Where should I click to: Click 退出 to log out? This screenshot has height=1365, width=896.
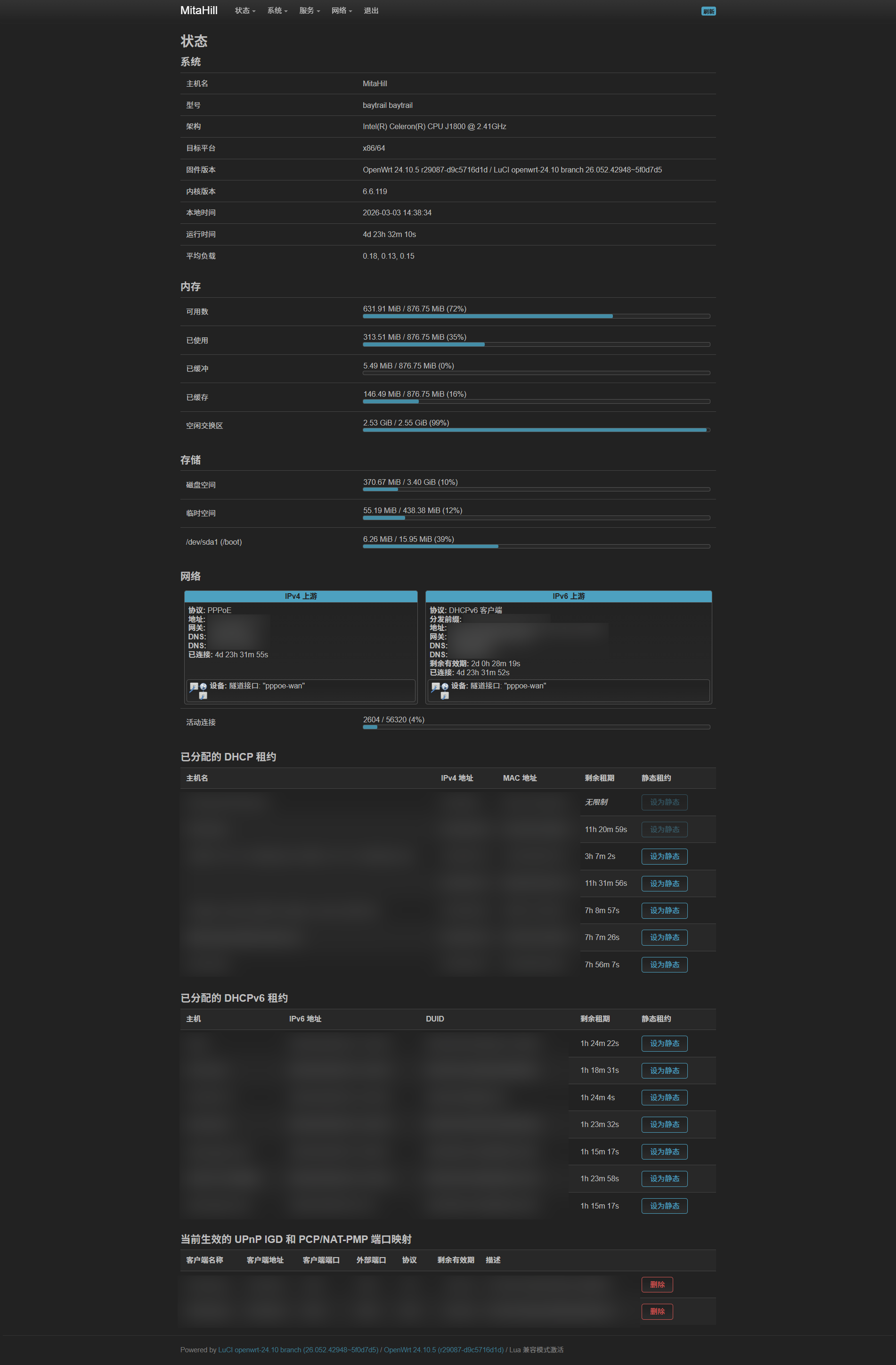point(371,11)
